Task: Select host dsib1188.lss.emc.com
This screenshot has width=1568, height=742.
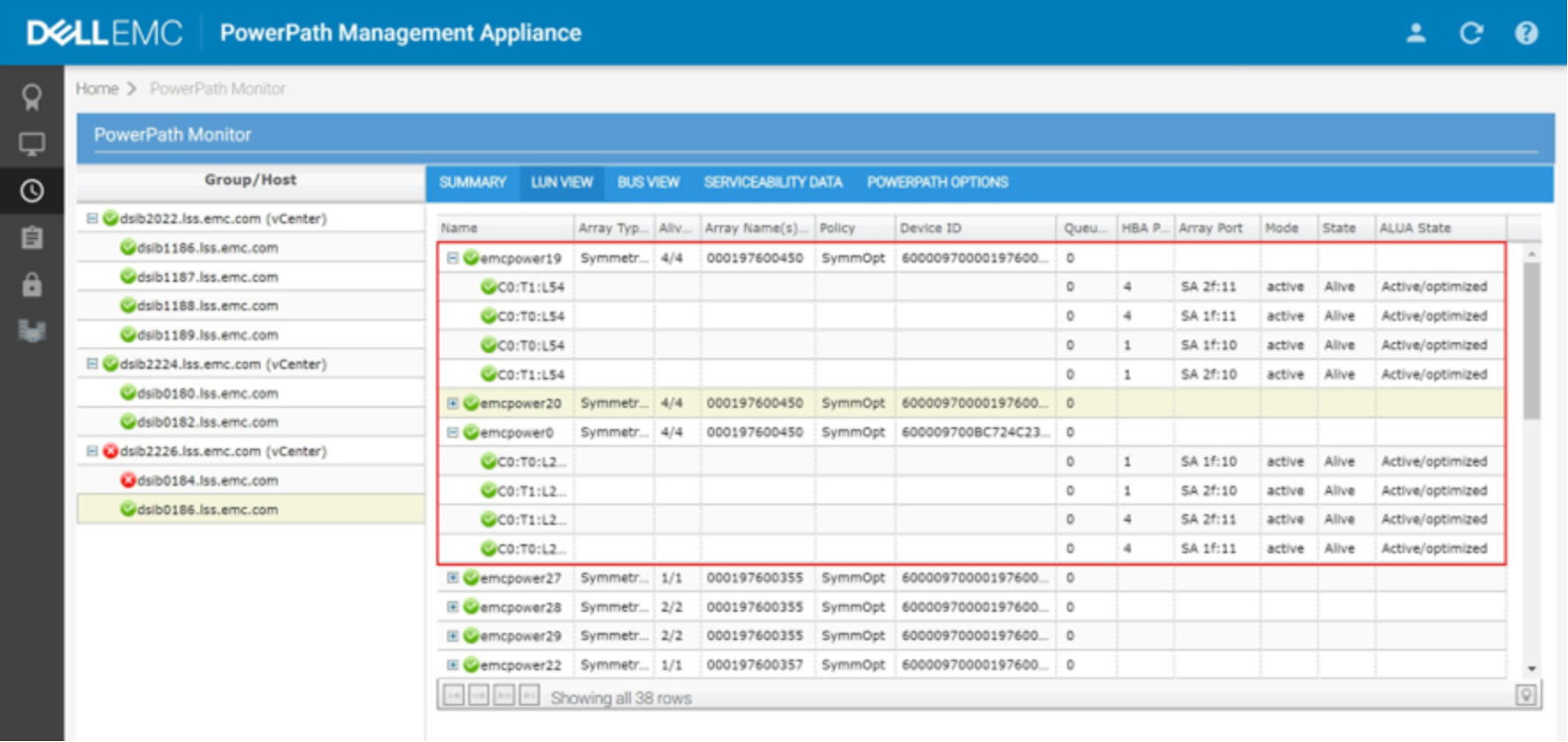Action: [x=251, y=306]
